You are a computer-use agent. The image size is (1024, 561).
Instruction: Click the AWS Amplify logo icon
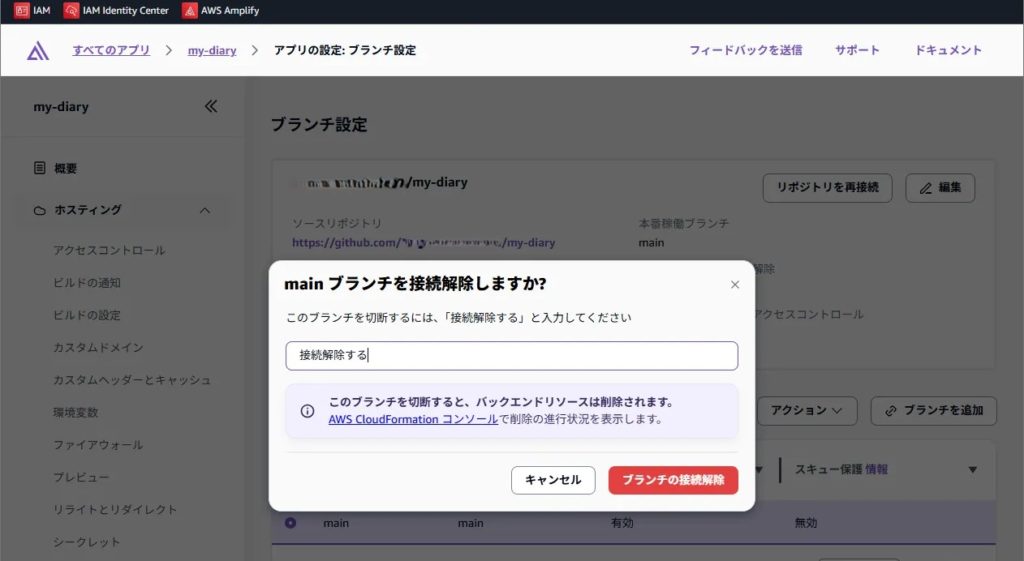tap(38, 50)
